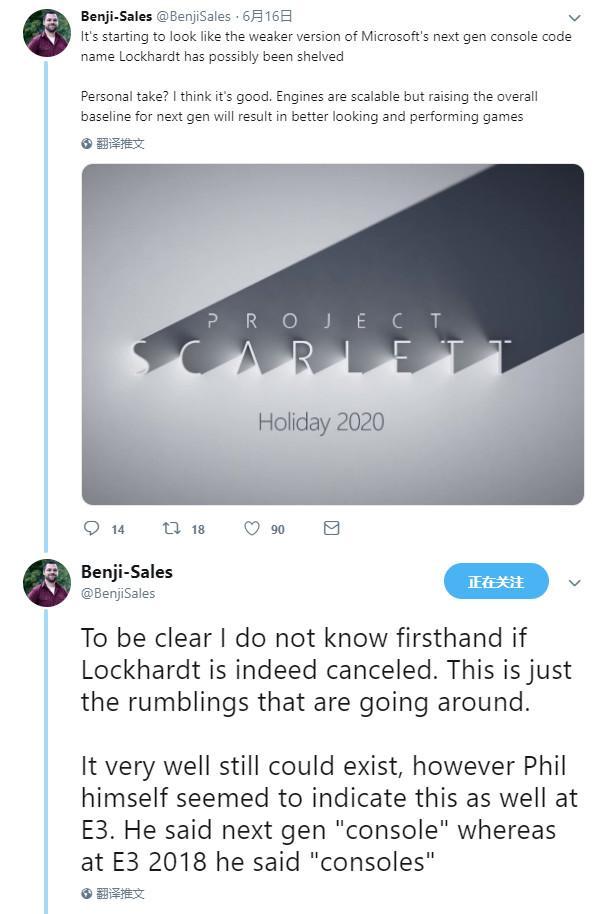This screenshot has height=914, width=609.
Task: Open @BenjiSales handle in first tweet header
Action: pyautogui.click(x=193, y=16)
